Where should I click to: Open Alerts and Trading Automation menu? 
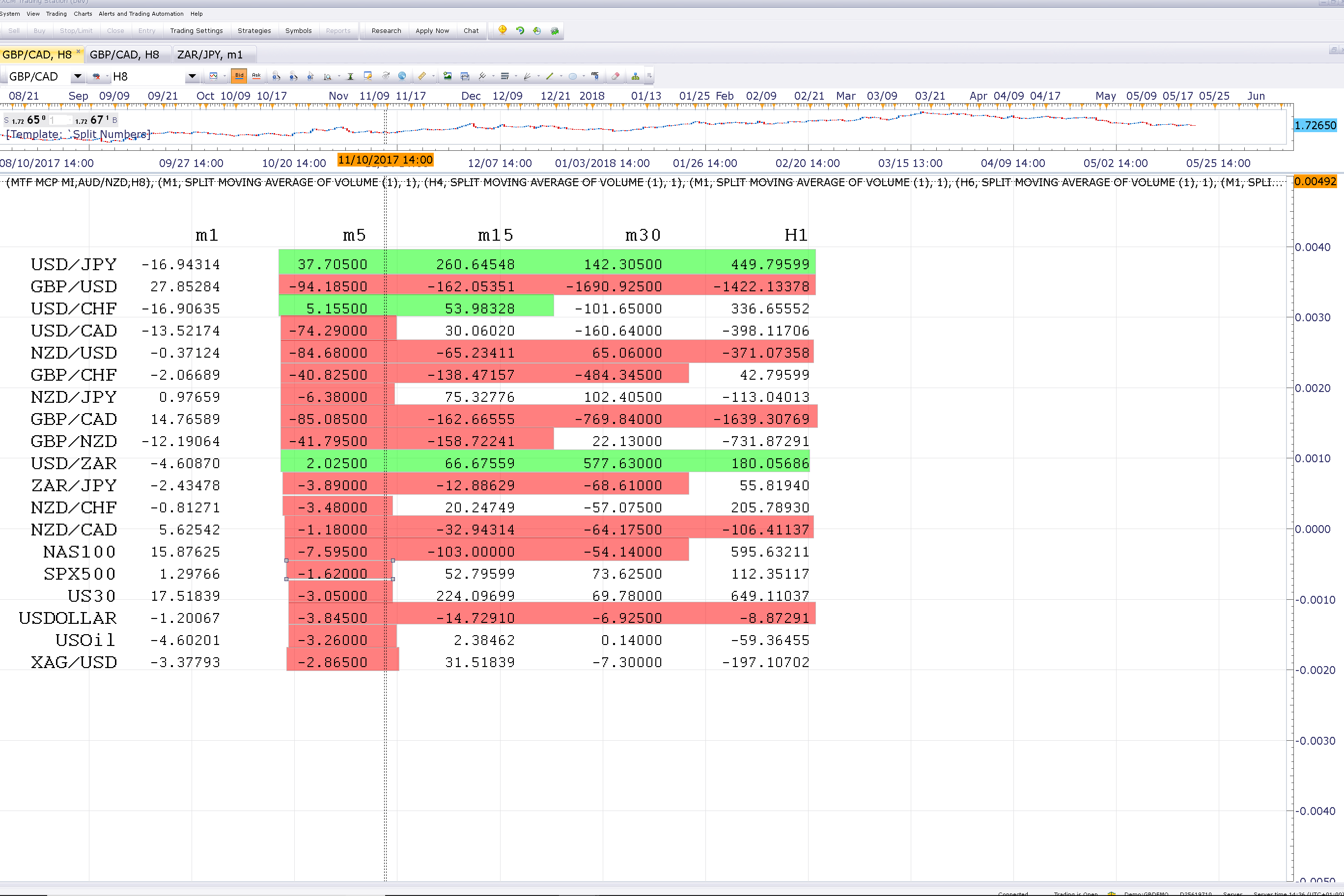tap(141, 14)
